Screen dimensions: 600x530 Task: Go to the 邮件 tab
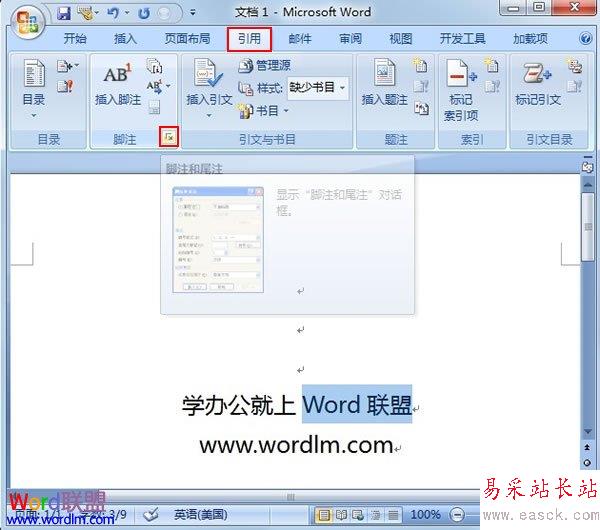click(x=300, y=39)
